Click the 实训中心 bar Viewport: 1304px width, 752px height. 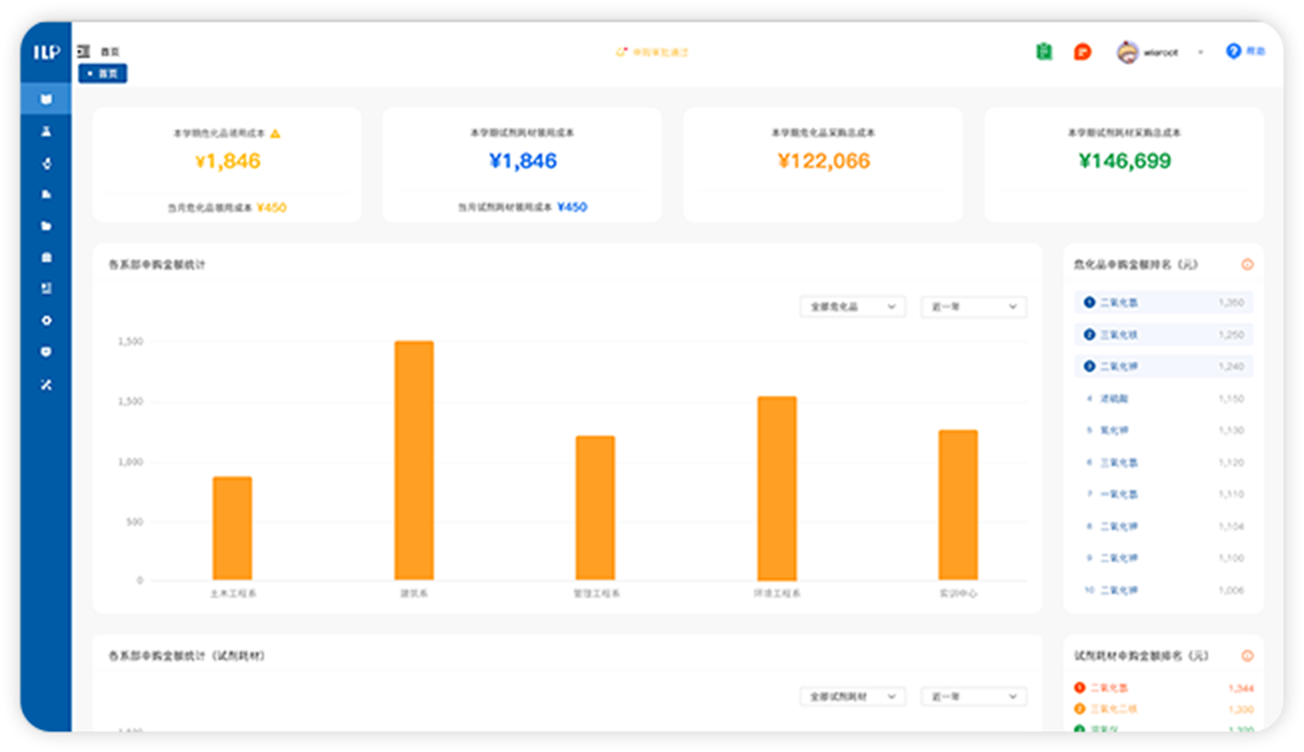coord(958,505)
